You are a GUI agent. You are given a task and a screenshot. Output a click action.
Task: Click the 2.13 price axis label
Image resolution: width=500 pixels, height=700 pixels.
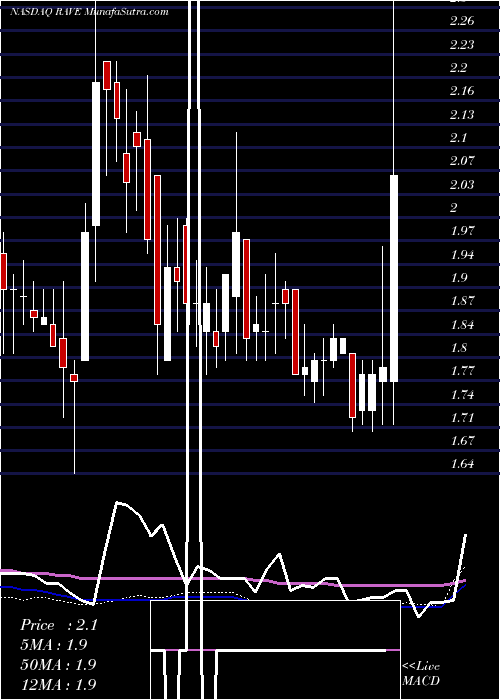(462, 115)
